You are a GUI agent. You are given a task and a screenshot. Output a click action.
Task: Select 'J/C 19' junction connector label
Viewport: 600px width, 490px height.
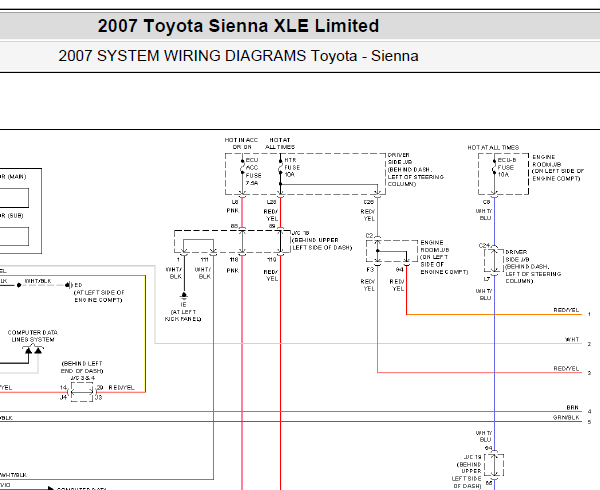point(473,457)
